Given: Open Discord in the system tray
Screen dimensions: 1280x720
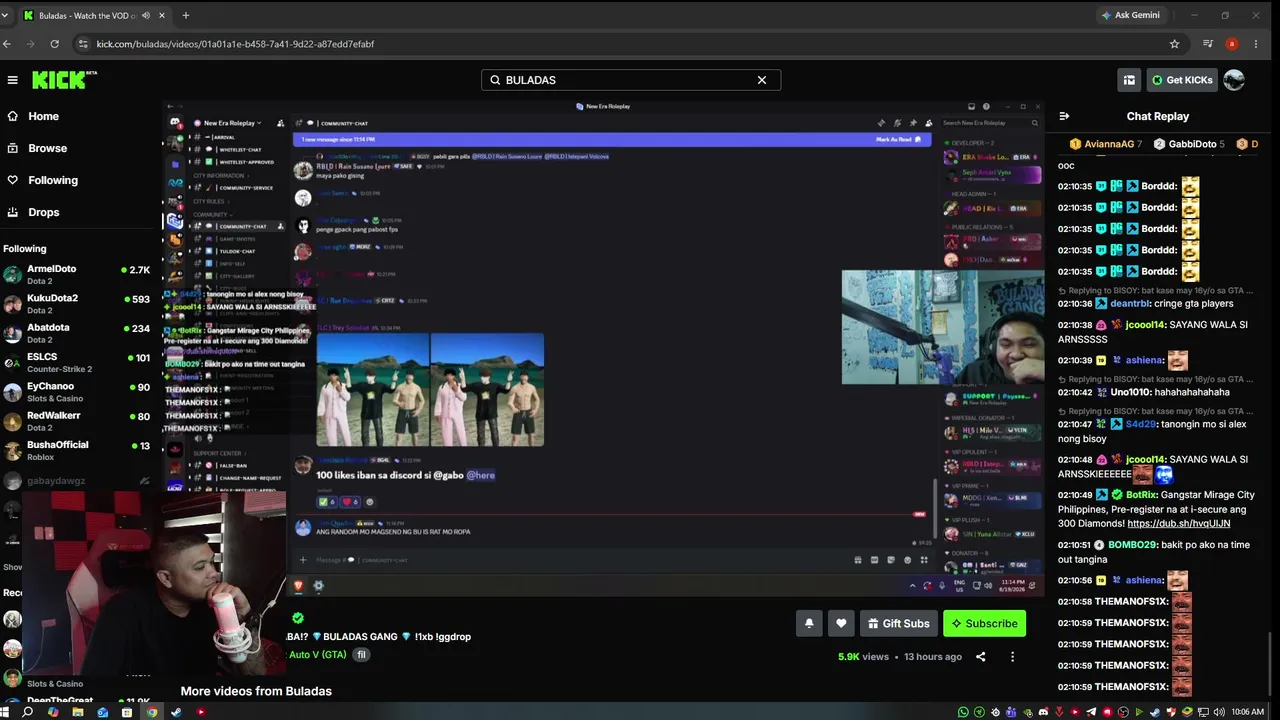Looking at the screenshot, I should tap(1043, 712).
